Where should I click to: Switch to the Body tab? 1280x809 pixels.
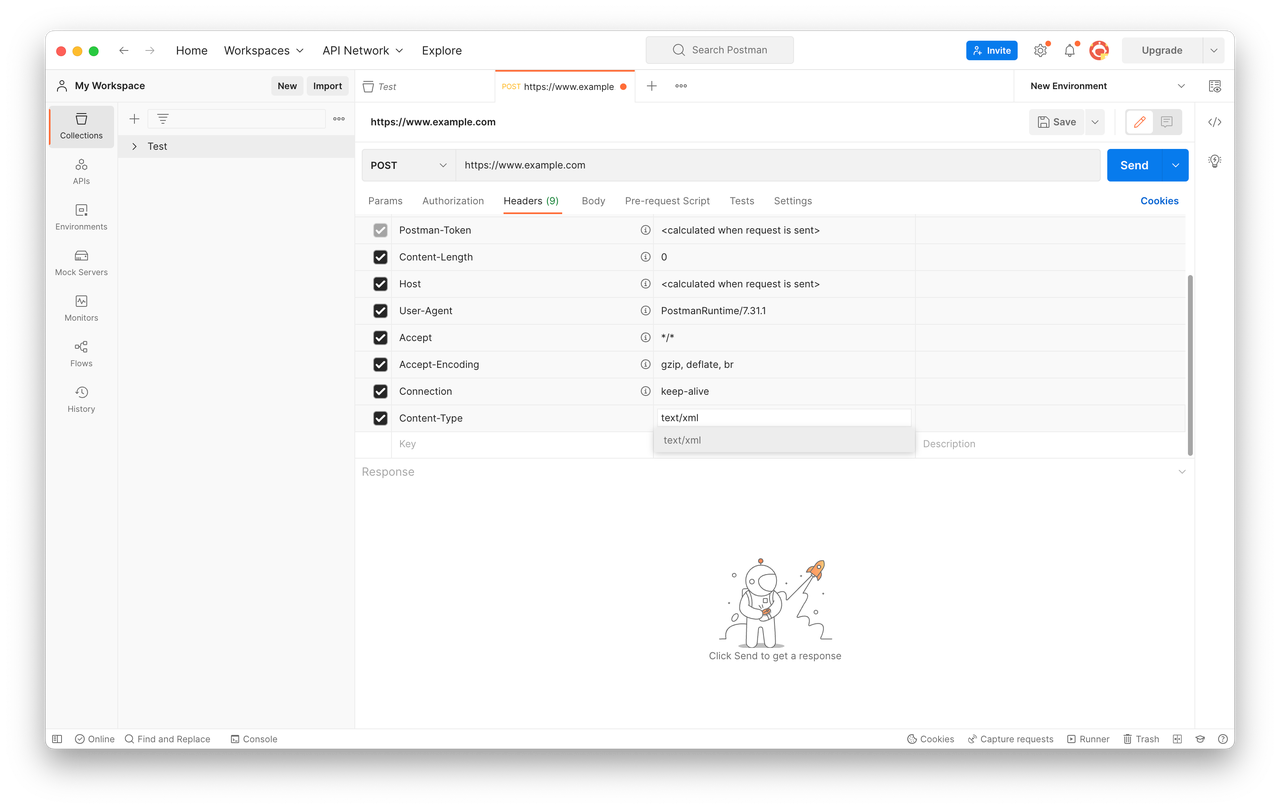pyautogui.click(x=593, y=201)
